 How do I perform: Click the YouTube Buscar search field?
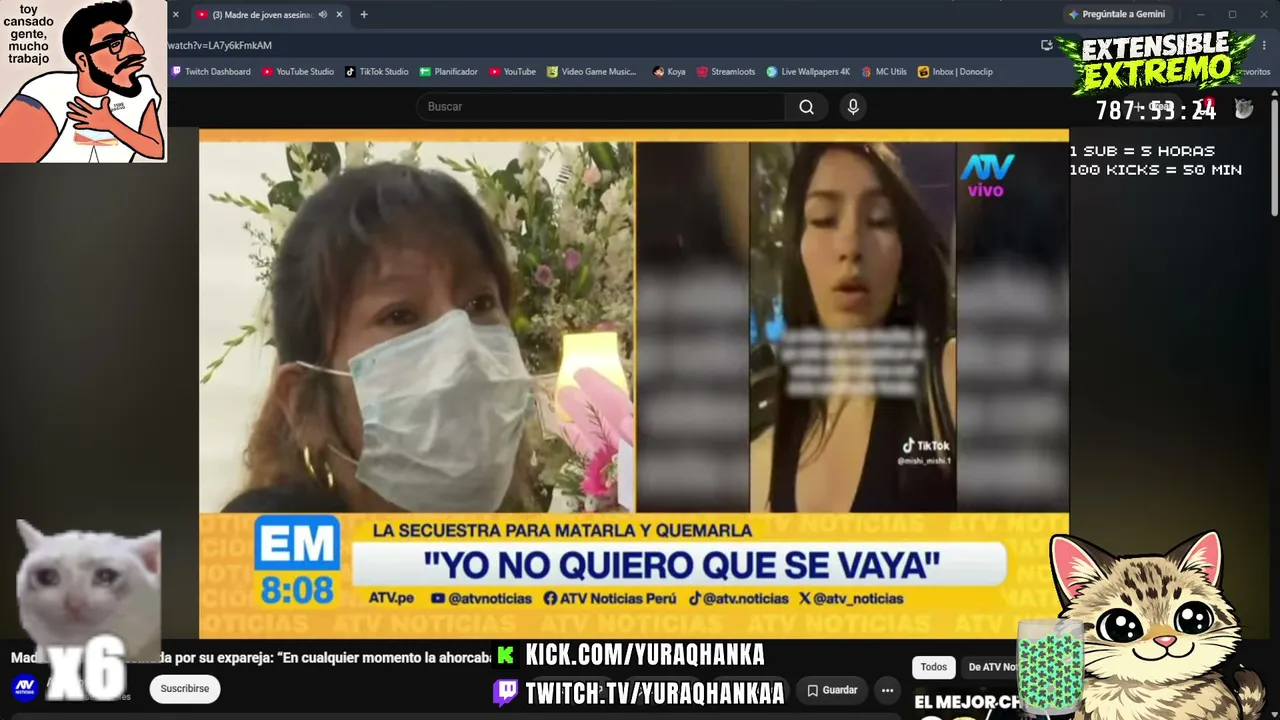pyautogui.click(x=600, y=107)
